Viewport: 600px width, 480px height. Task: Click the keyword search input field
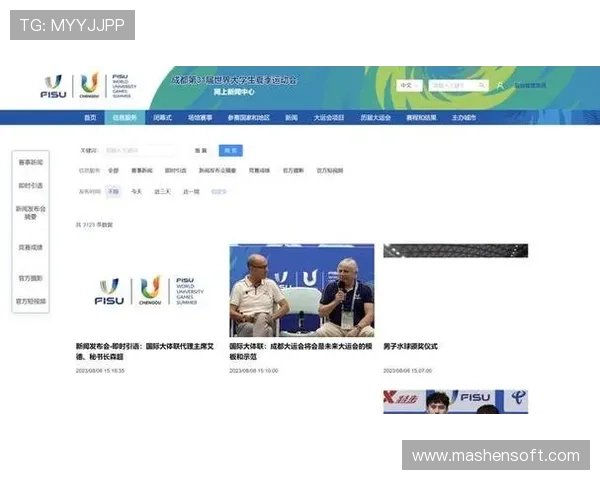tap(144, 151)
